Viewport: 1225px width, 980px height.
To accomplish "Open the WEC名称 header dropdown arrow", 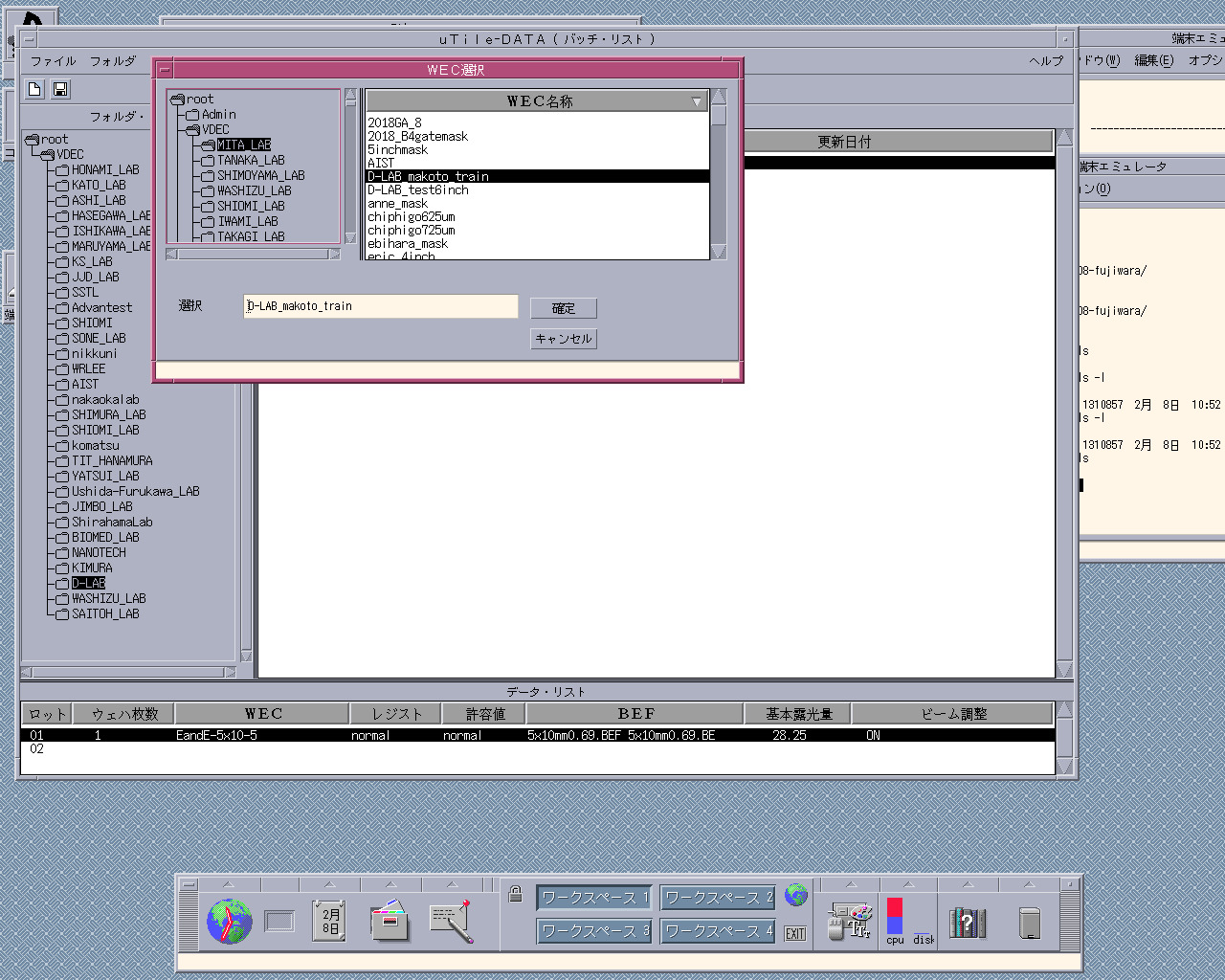I will (697, 101).
